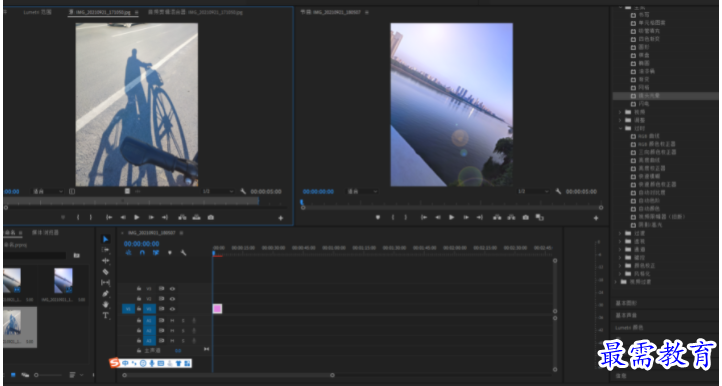Click the pink clip on V1 track
The width and height of the screenshot is (722, 386).
217,309
